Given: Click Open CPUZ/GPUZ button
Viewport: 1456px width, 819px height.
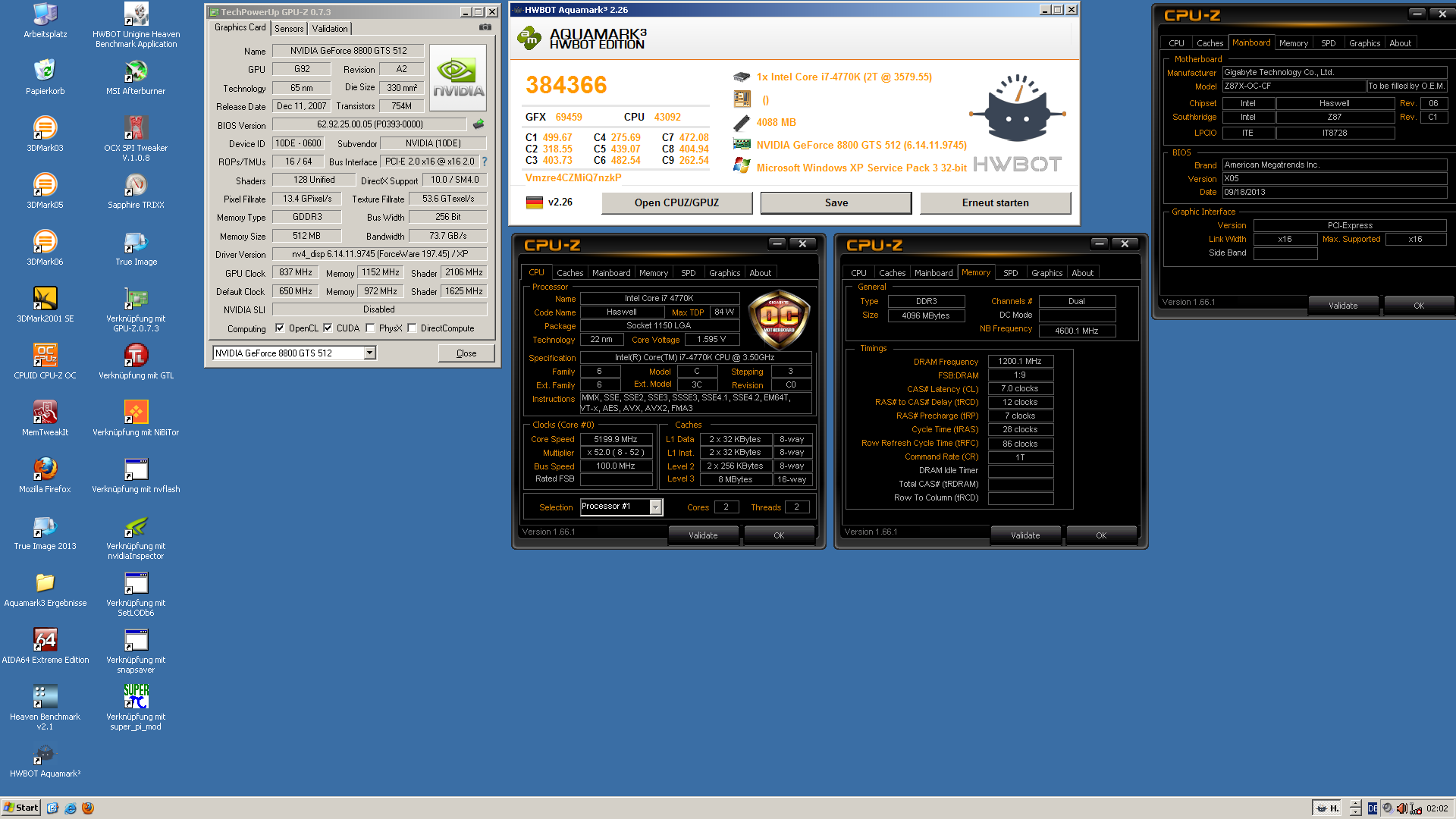Looking at the screenshot, I should 676,202.
